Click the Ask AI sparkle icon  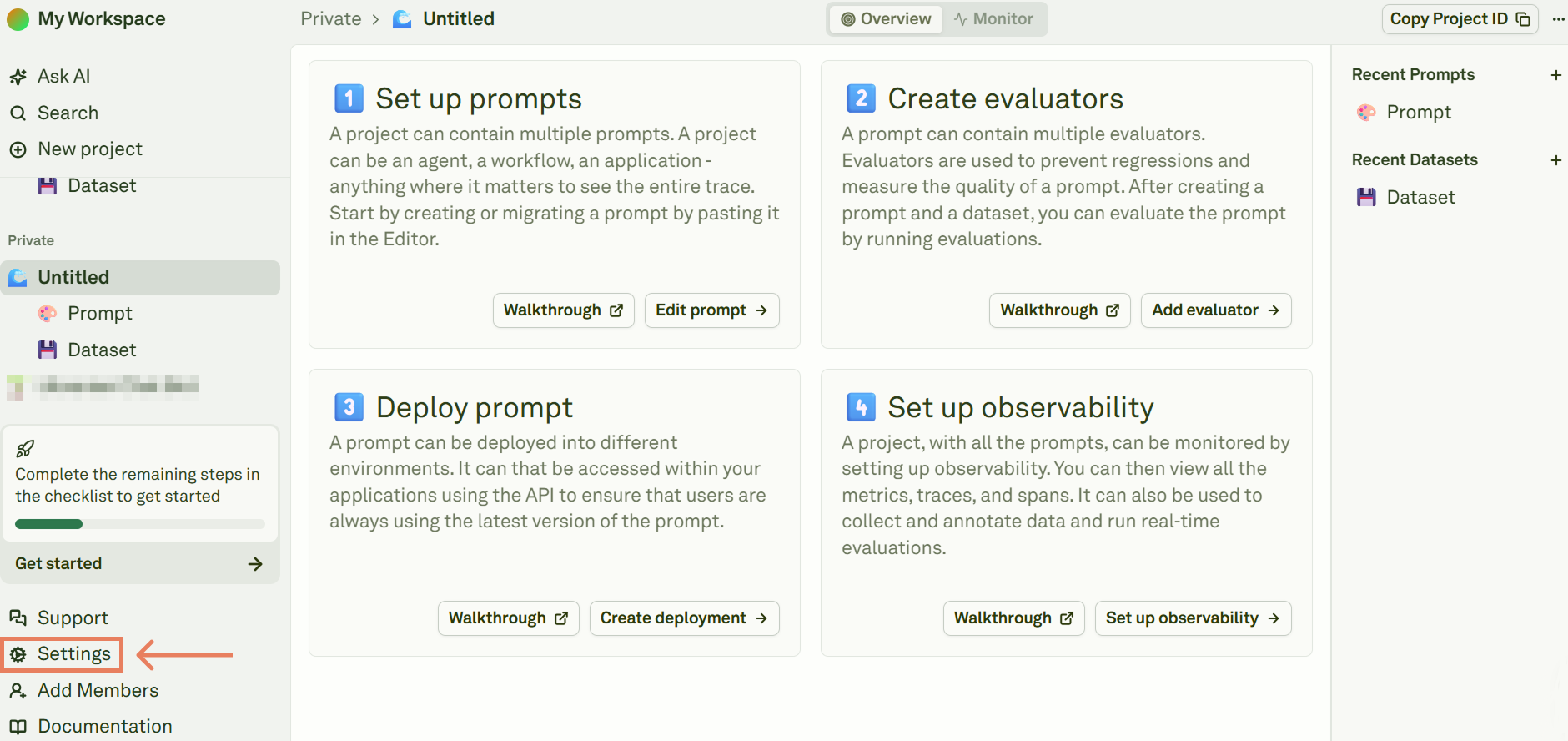18,77
